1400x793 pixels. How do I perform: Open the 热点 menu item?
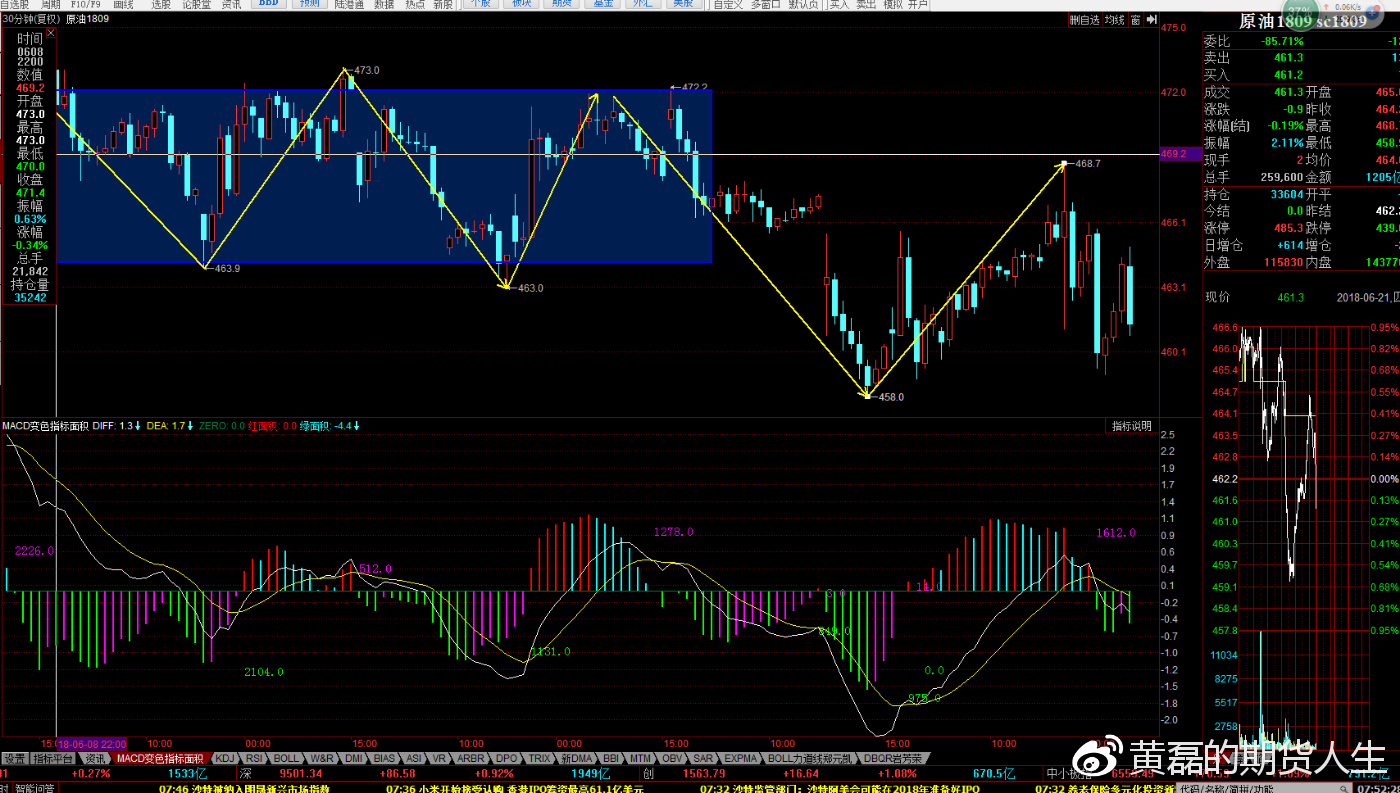point(414,4)
